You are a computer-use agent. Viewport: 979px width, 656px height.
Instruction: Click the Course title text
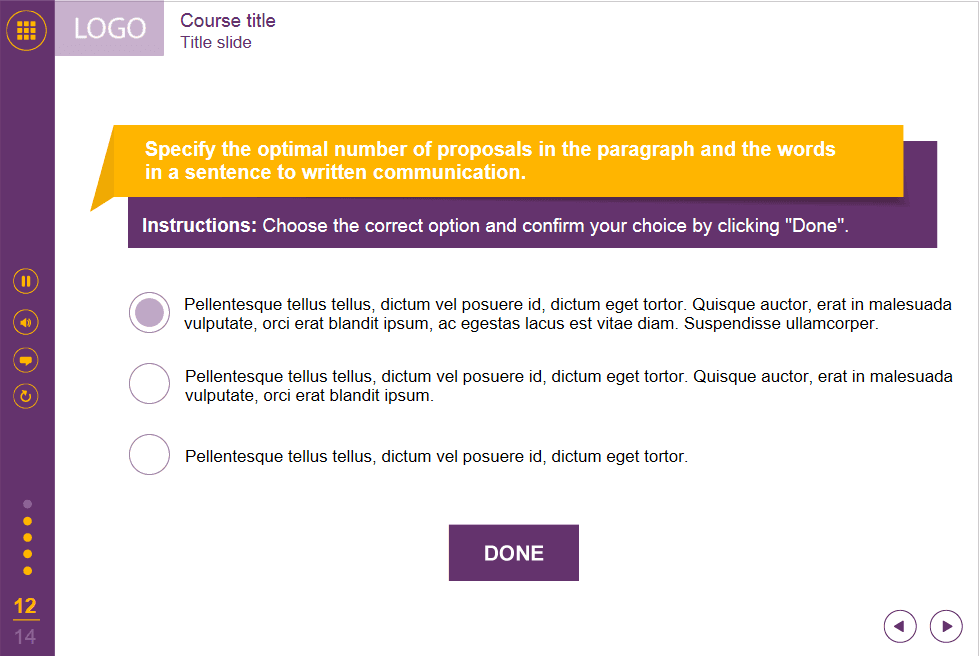tap(228, 21)
